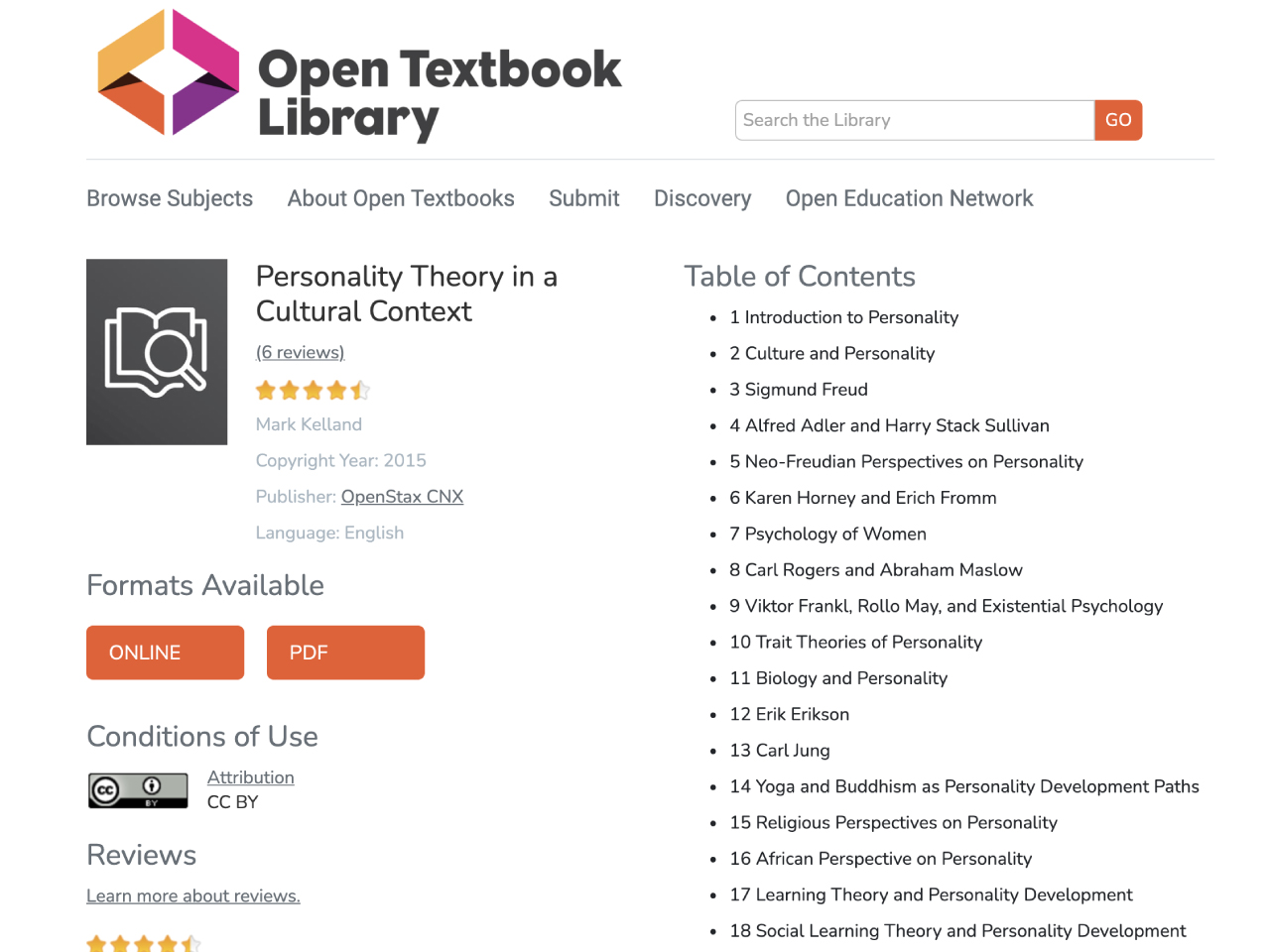Screen dimensions: 1270x952
Task: Click the star rating below Learn more about reviews
Action: pos(144,943)
